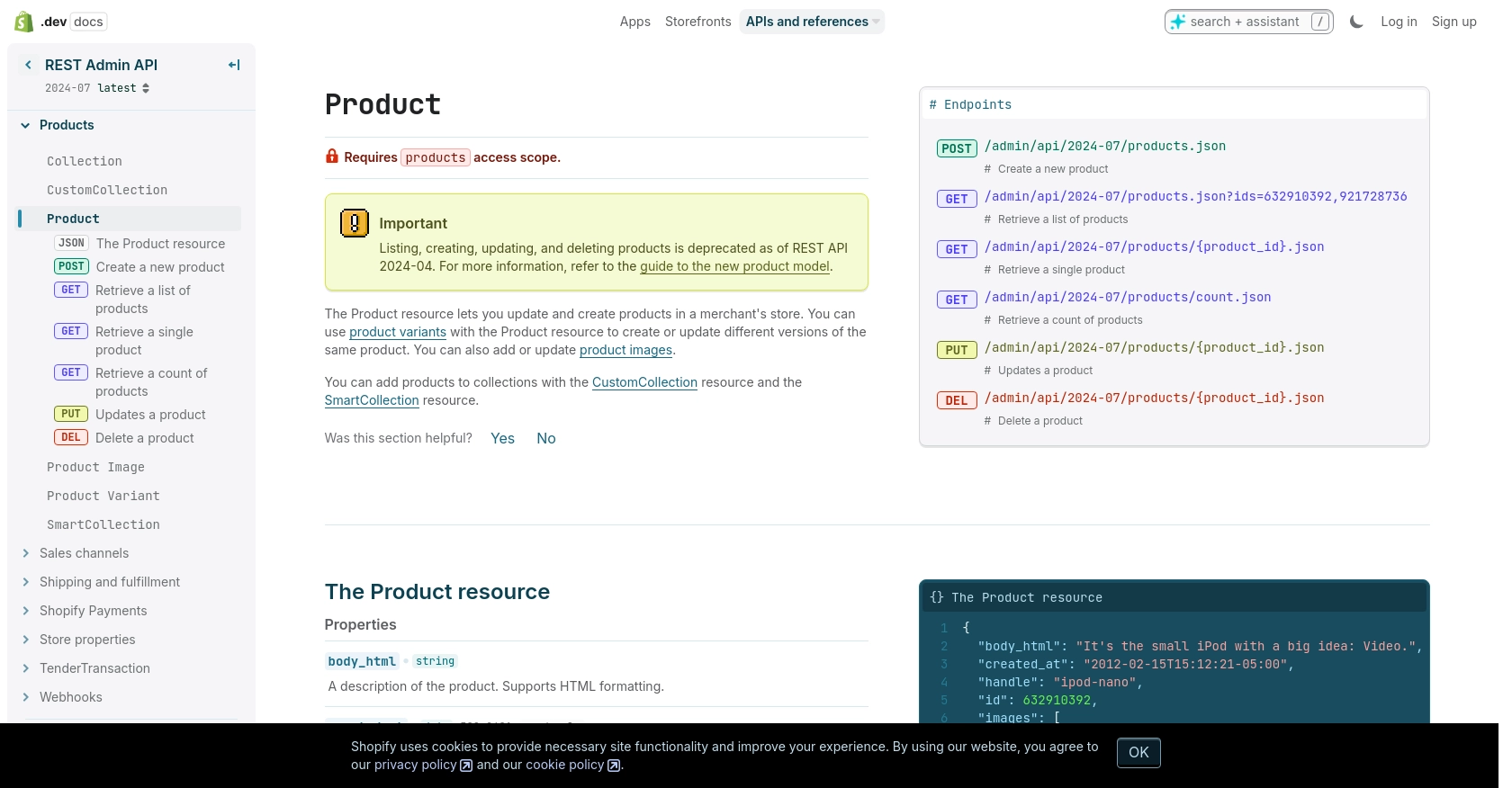Open Delete a product sidebar item

point(124,438)
